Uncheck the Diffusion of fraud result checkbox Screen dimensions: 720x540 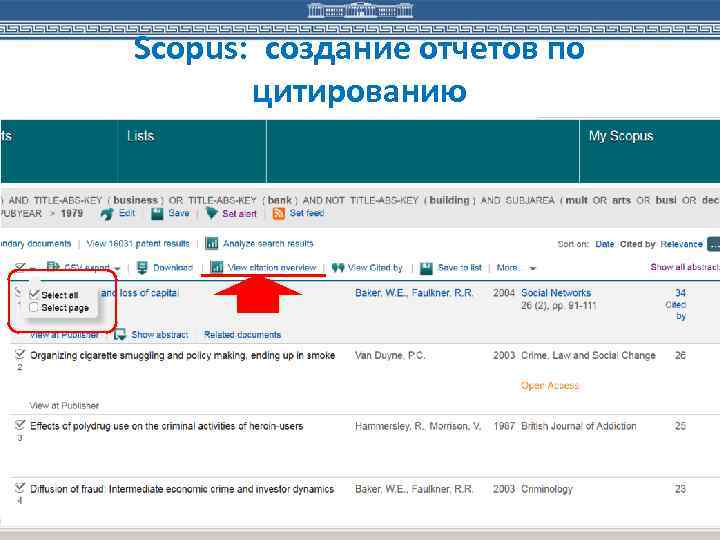pos(20,488)
